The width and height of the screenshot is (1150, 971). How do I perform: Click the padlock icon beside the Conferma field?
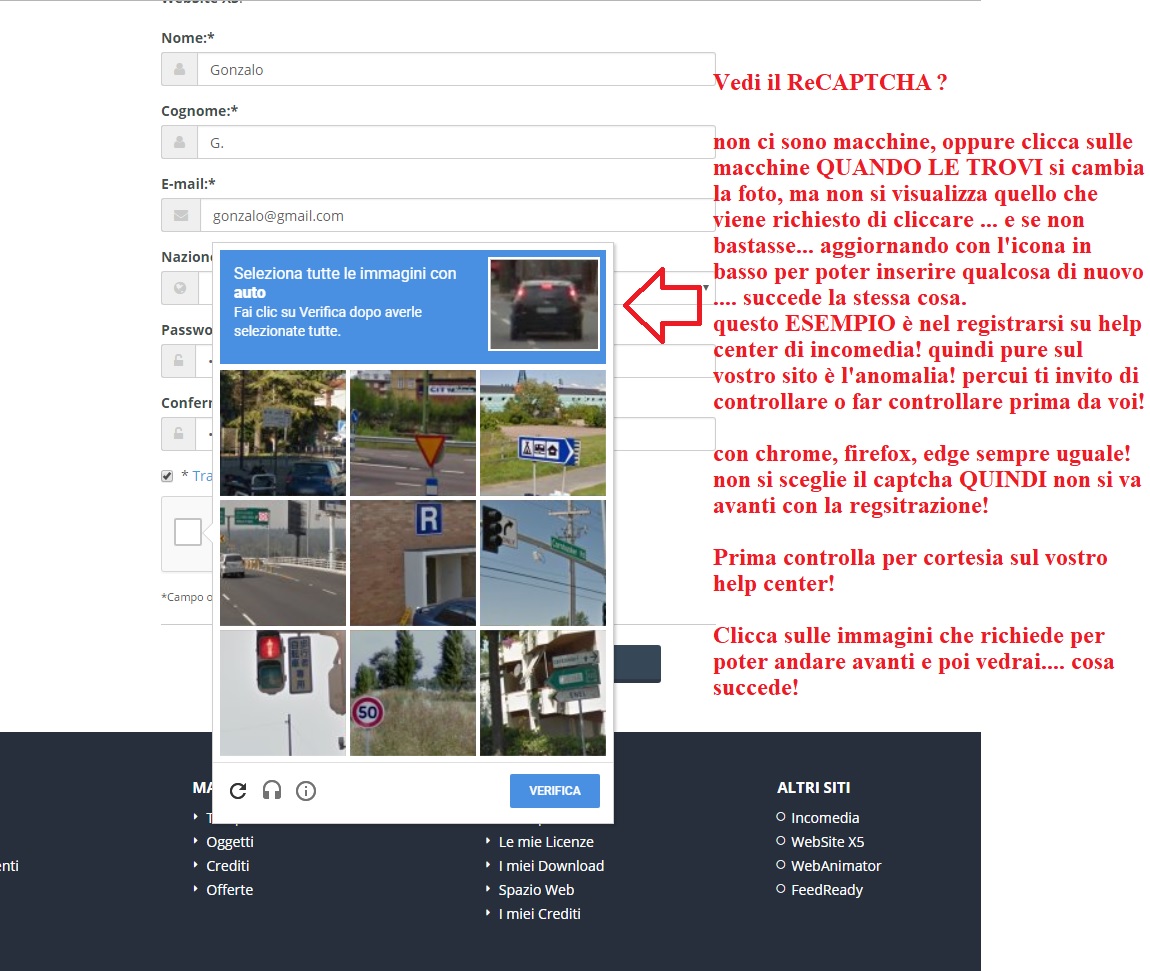(x=178, y=433)
